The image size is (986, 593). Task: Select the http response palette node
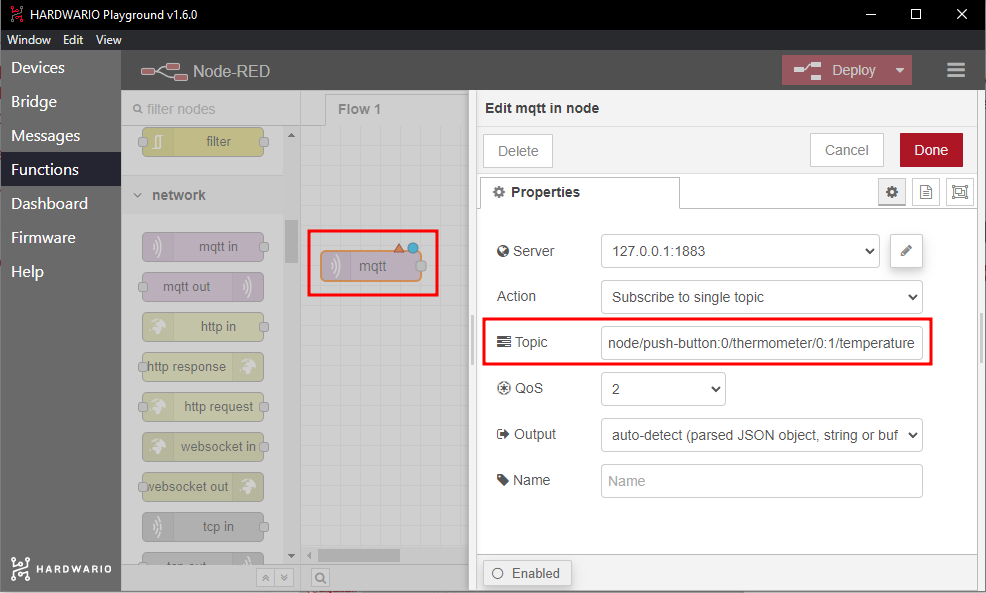[203, 367]
